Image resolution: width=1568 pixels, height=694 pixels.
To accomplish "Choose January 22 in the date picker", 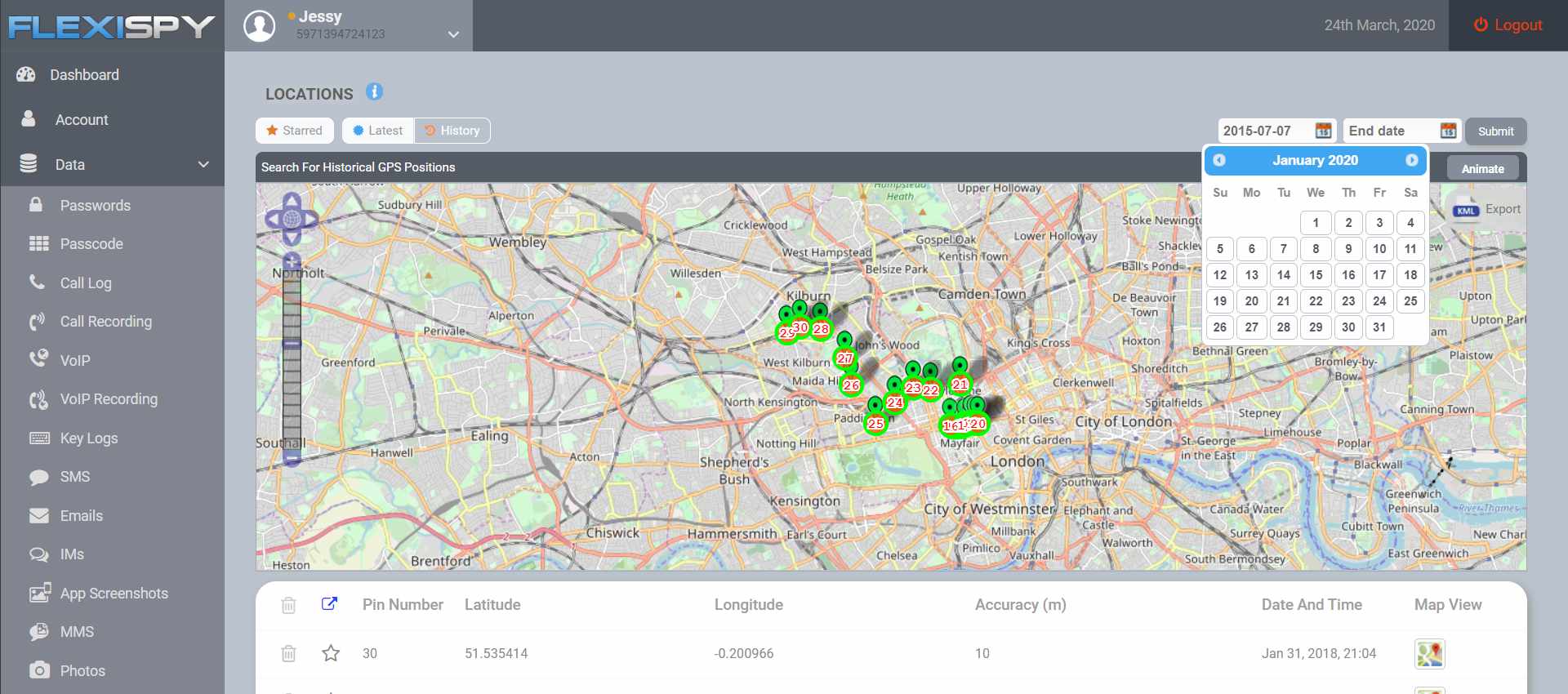I will pyautogui.click(x=1316, y=301).
